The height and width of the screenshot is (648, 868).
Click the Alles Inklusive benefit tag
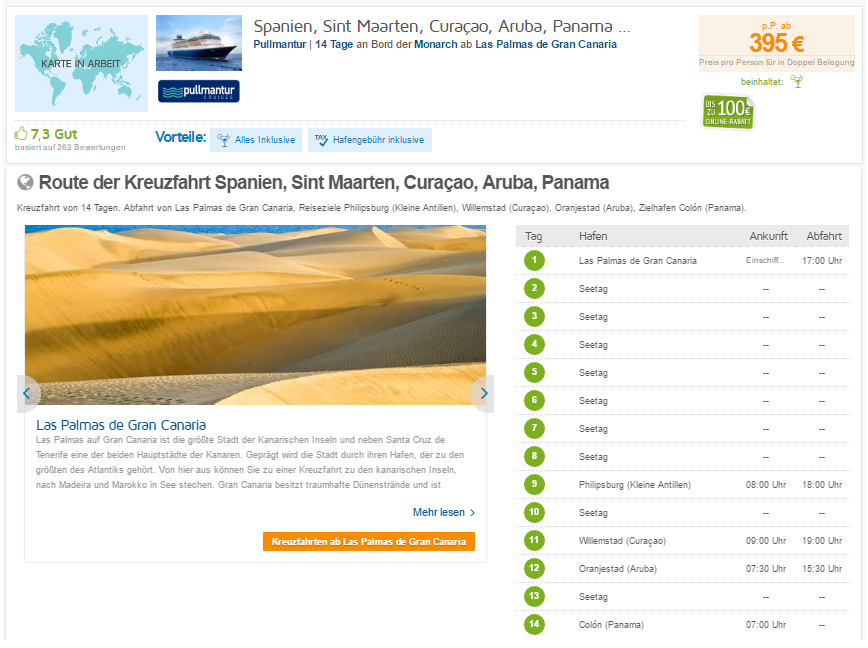[256, 140]
